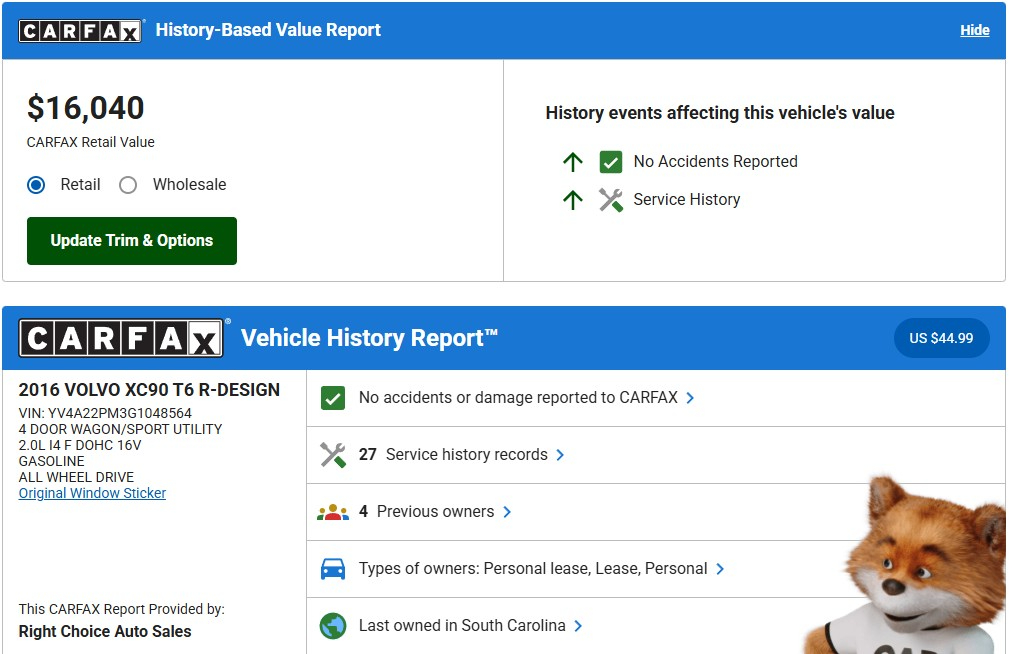Image resolution: width=1014 pixels, height=654 pixels.
Task: Click the green upward arrow beside No Accidents
Action: coord(572,162)
